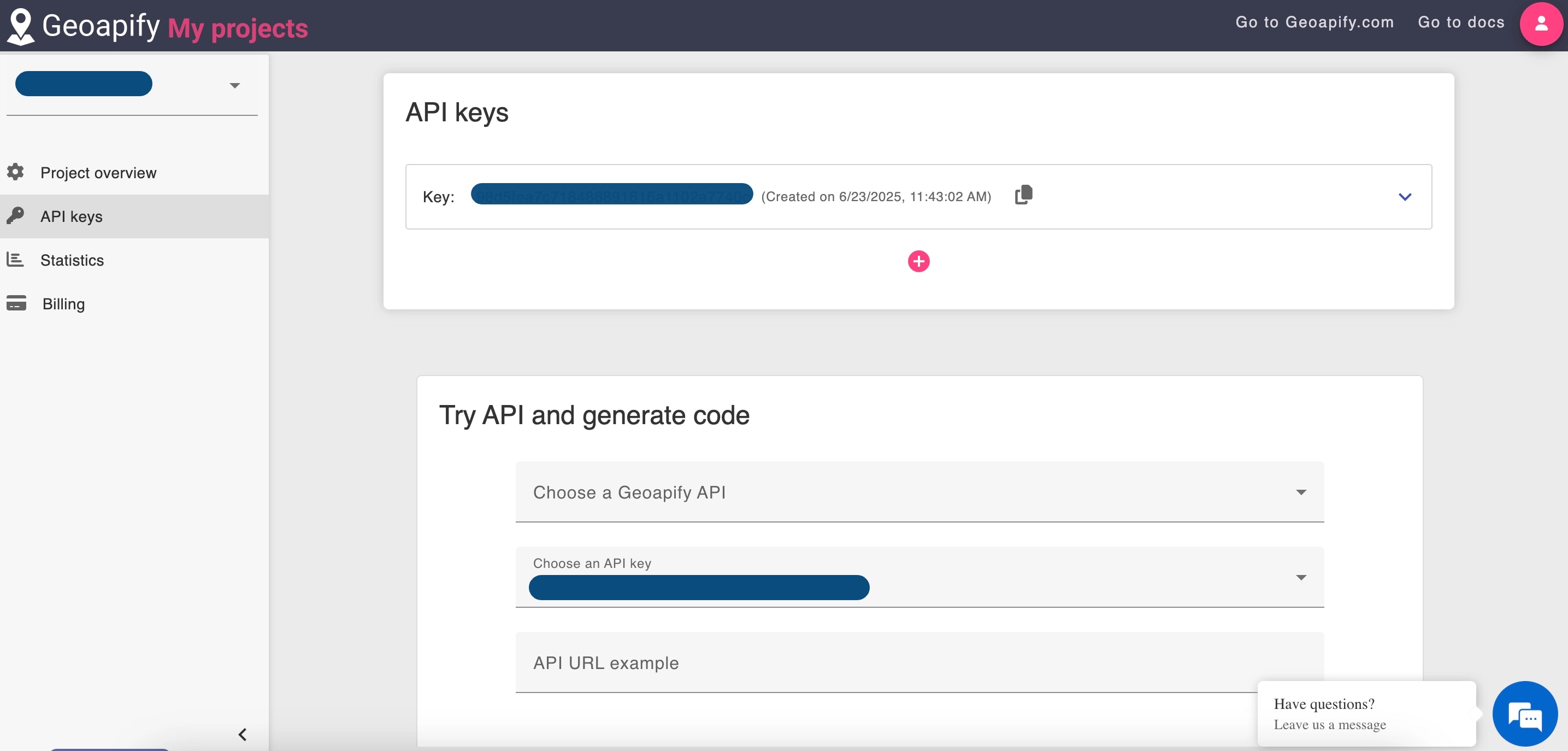The height and width of the screenshot is (751, 1568).
Task: Click the Geoapify brand name
Action: pyautogui.click(x=101, y=26)
